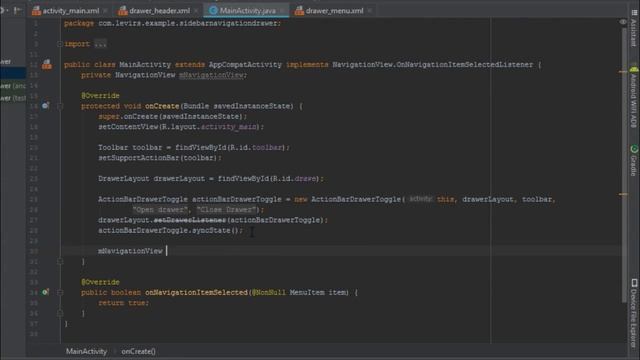Viewport: 640px width, 360px height.
Task: Close the MainActivity.java tab
Action: coord(282,11)
